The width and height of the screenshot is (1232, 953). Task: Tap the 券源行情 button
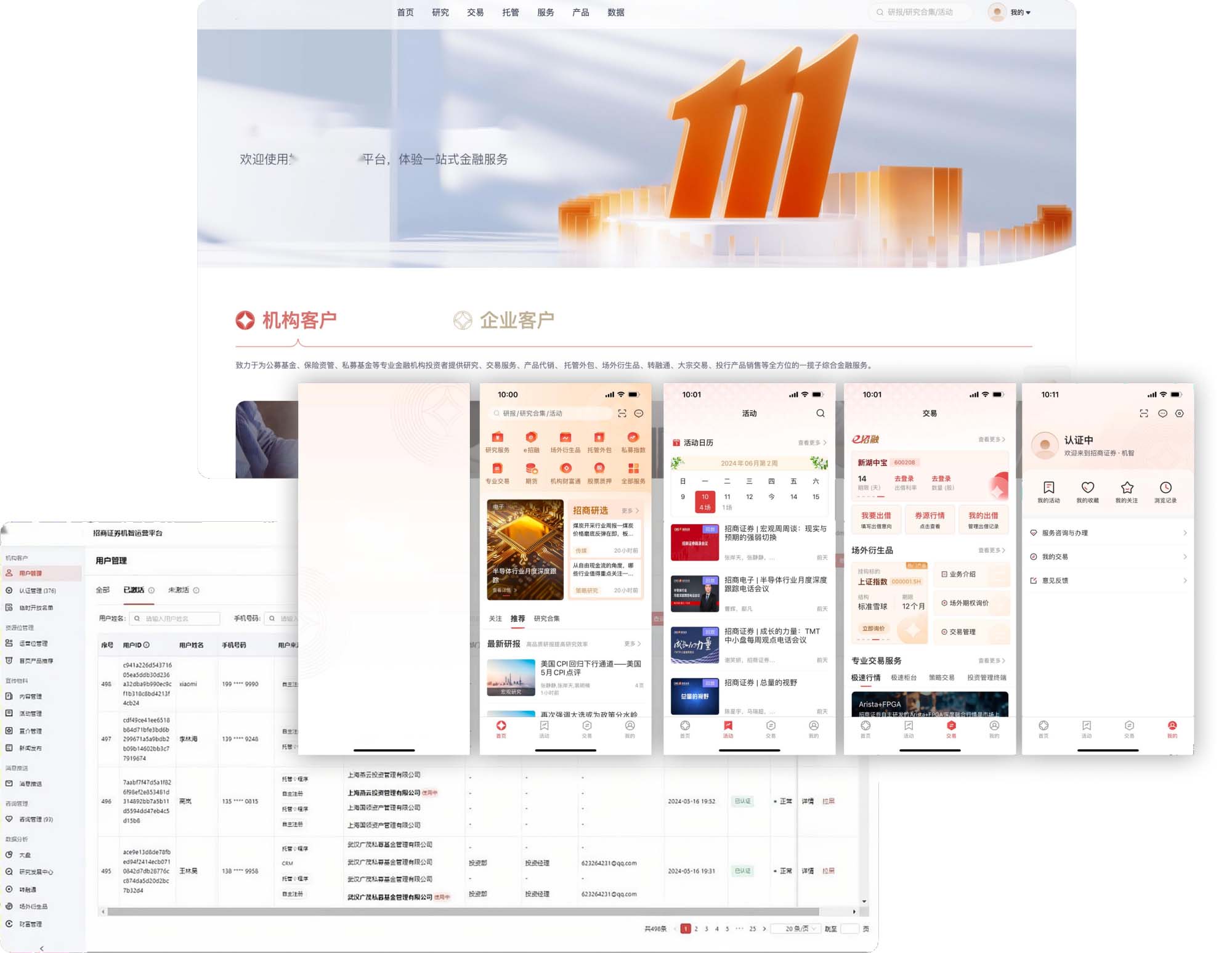(x=930, y=519)
